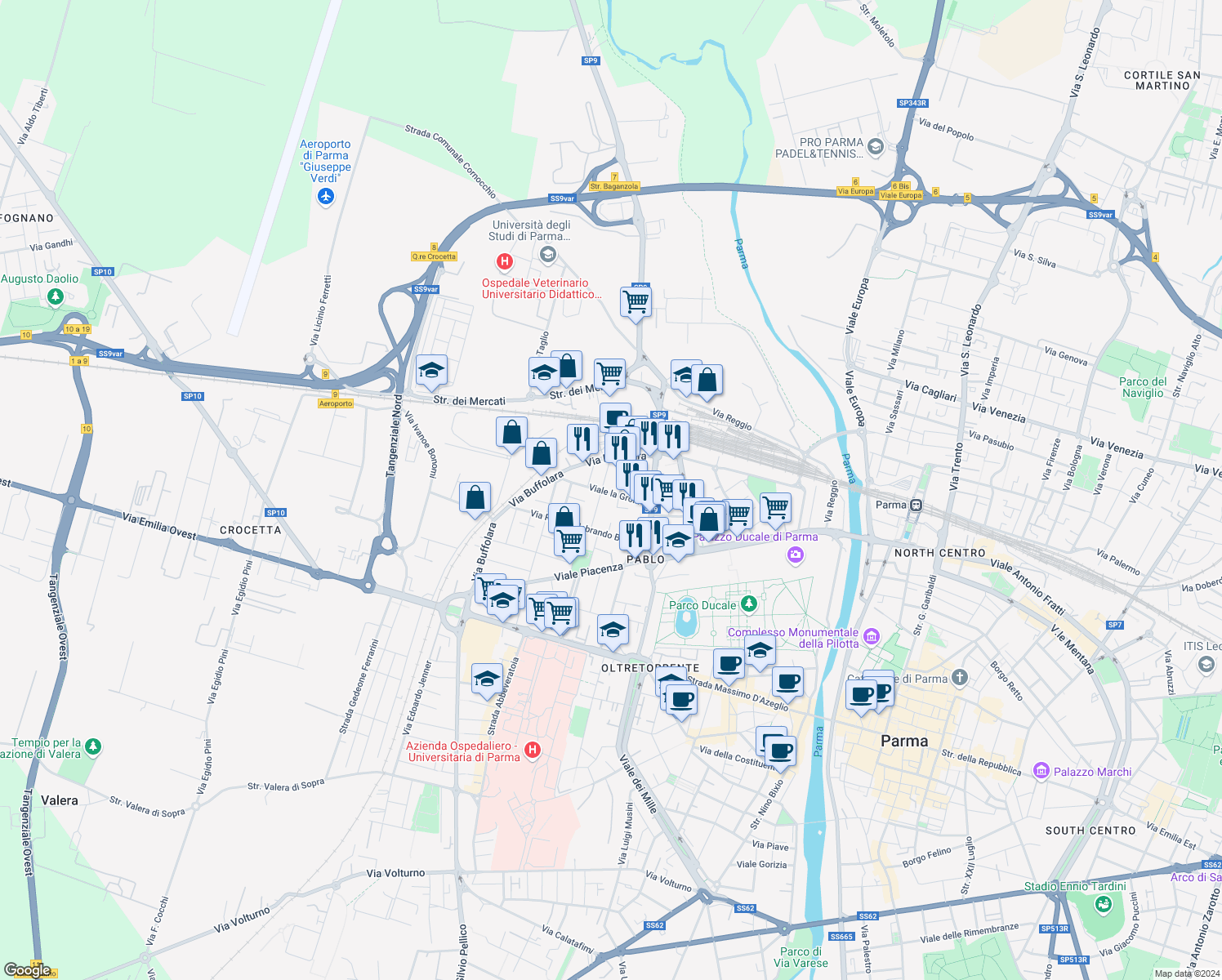This screenshot has height=980, width=1222.
Task: Click the shopping cart pin on SP9 north of Str. dei Mercati
Action: [x=636, y=304]
